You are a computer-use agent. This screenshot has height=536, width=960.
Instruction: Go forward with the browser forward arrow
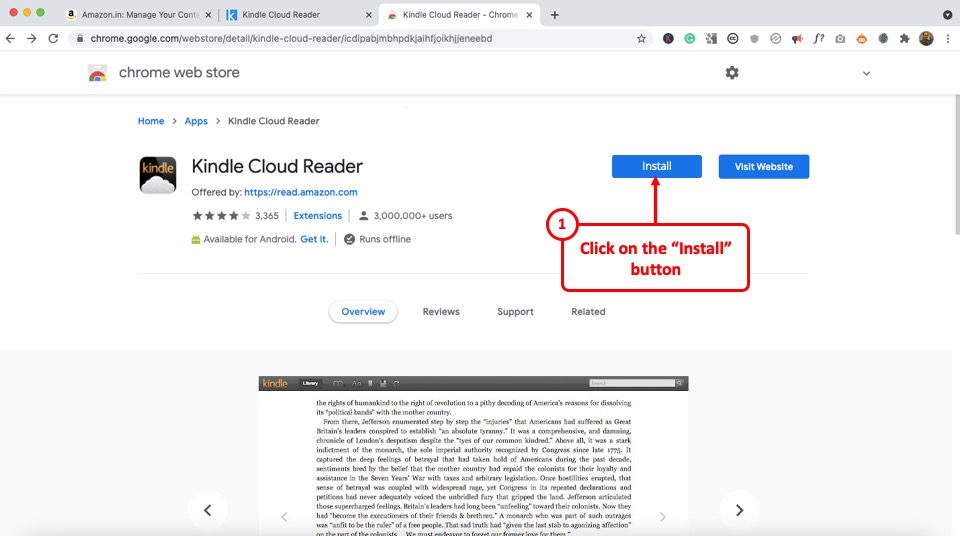[32, 39]
